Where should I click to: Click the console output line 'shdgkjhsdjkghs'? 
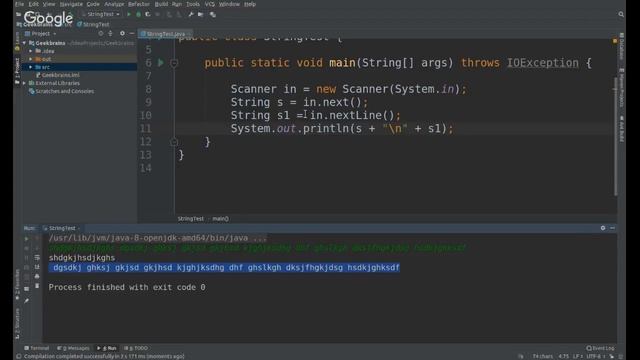click(82, 258)
